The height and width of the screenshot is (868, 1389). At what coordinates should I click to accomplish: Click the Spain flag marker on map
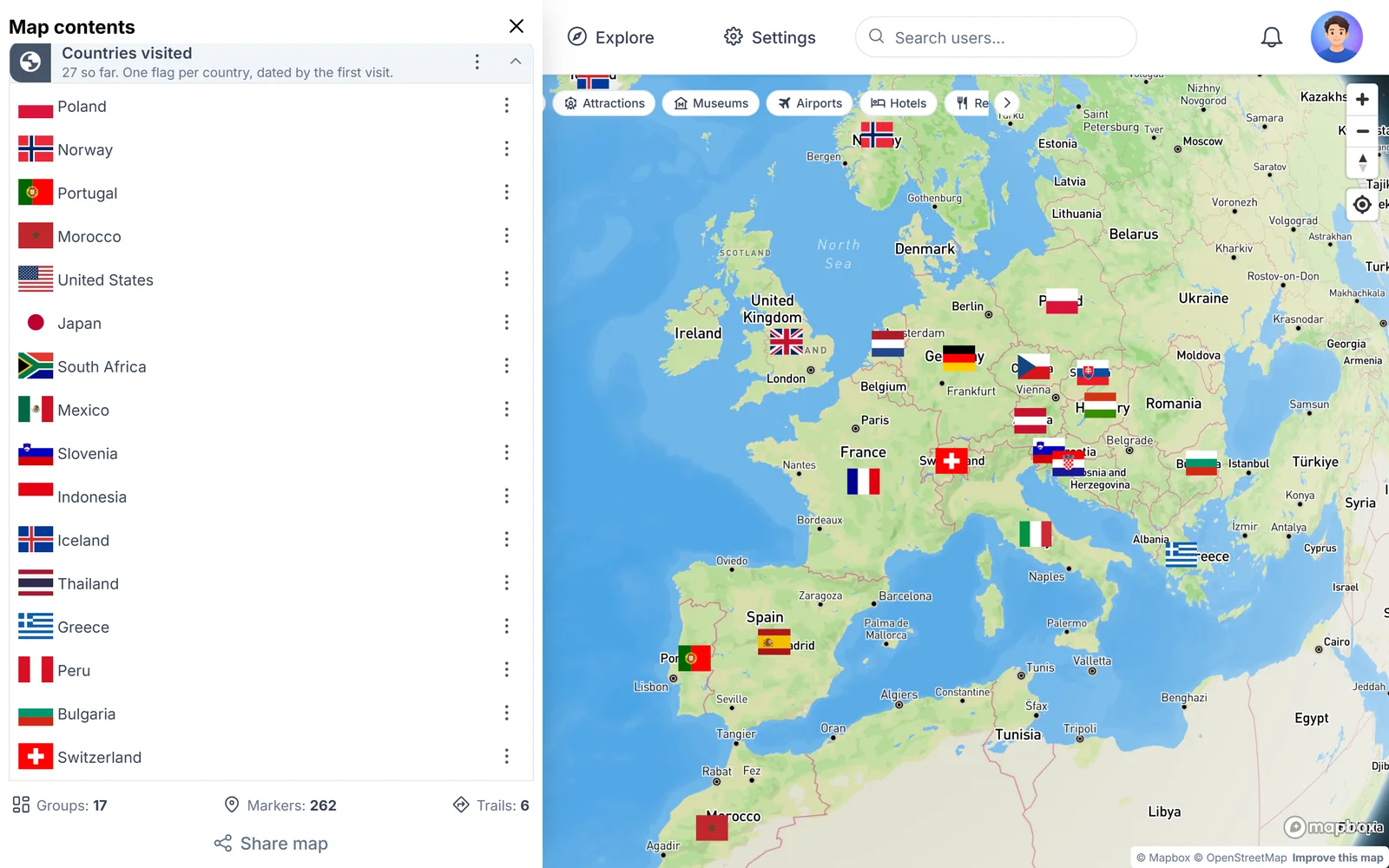coord(773,641)
